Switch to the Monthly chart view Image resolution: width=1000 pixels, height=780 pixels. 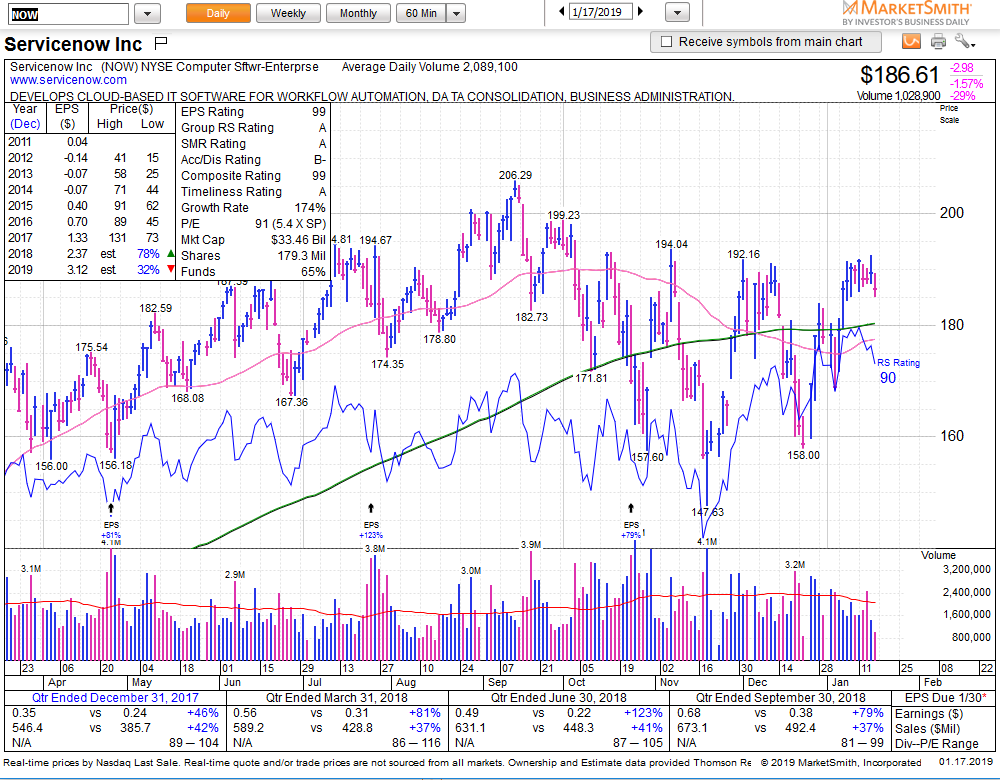click(x=358, y=13)
